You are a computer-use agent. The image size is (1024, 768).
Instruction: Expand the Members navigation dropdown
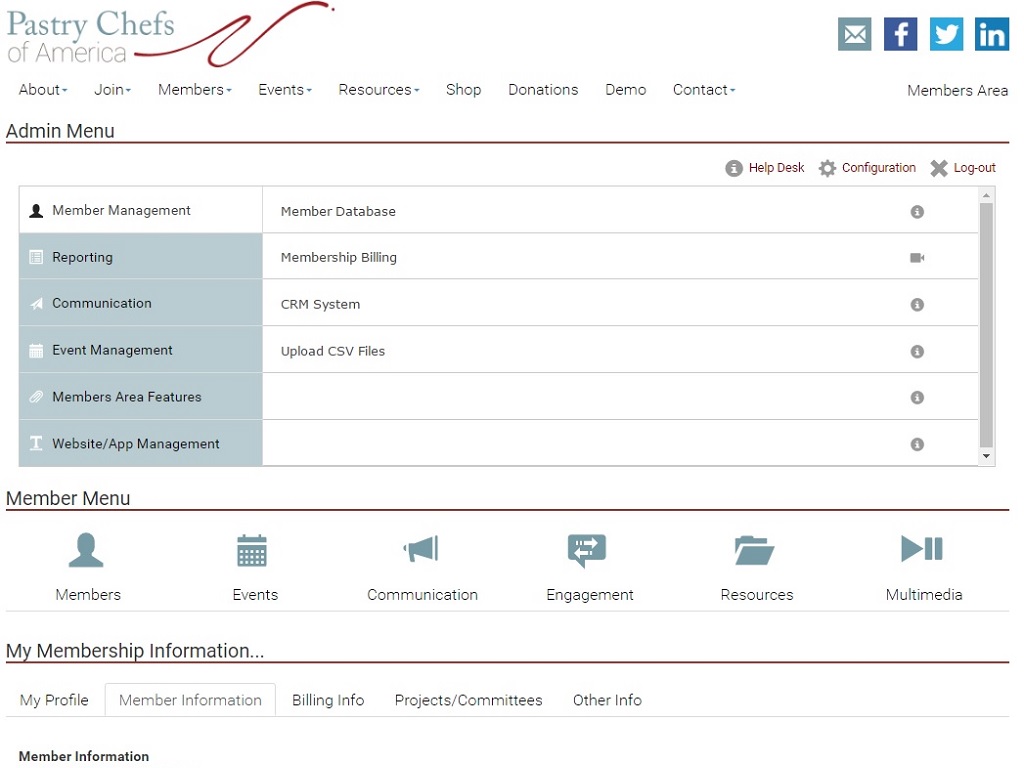(x=194, y=90)
